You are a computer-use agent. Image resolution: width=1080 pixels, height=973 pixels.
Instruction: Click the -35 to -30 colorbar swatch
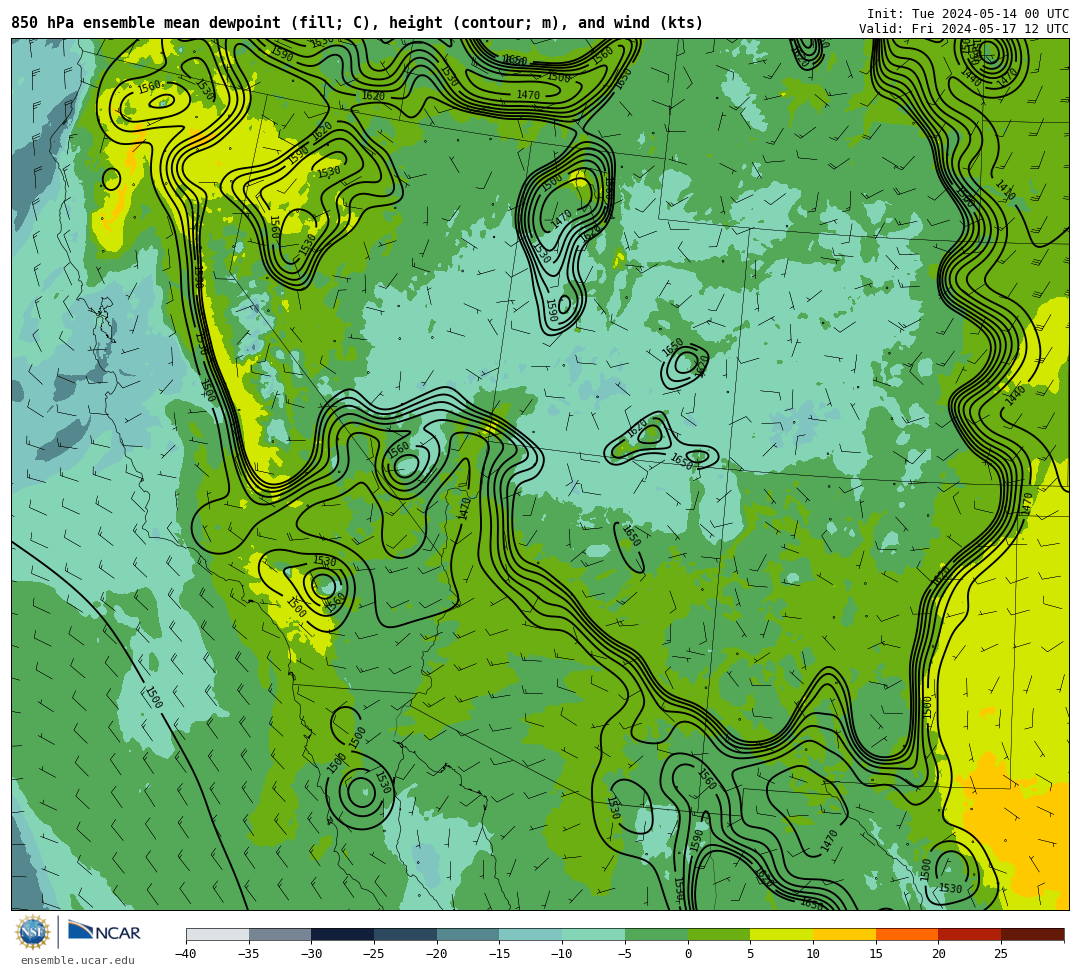click(x=280, y=934)
